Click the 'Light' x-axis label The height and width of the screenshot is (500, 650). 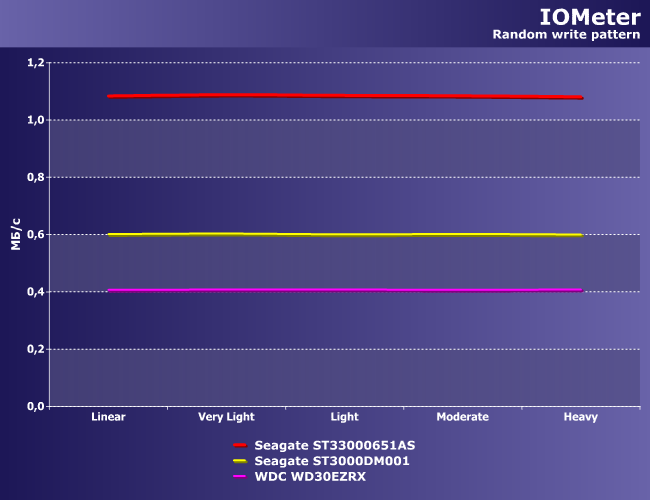344,417
